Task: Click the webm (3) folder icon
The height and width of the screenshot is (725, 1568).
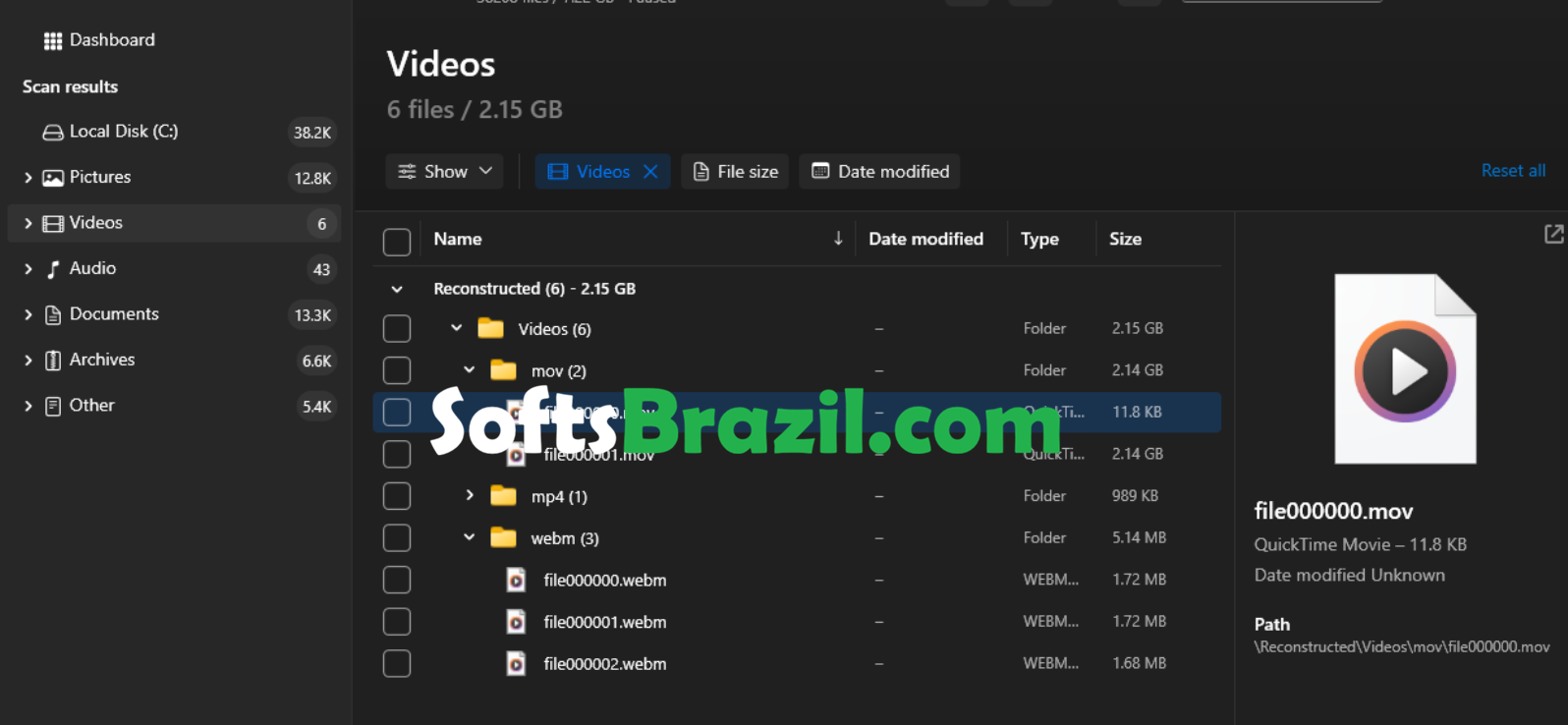Action: pos(503,537)
